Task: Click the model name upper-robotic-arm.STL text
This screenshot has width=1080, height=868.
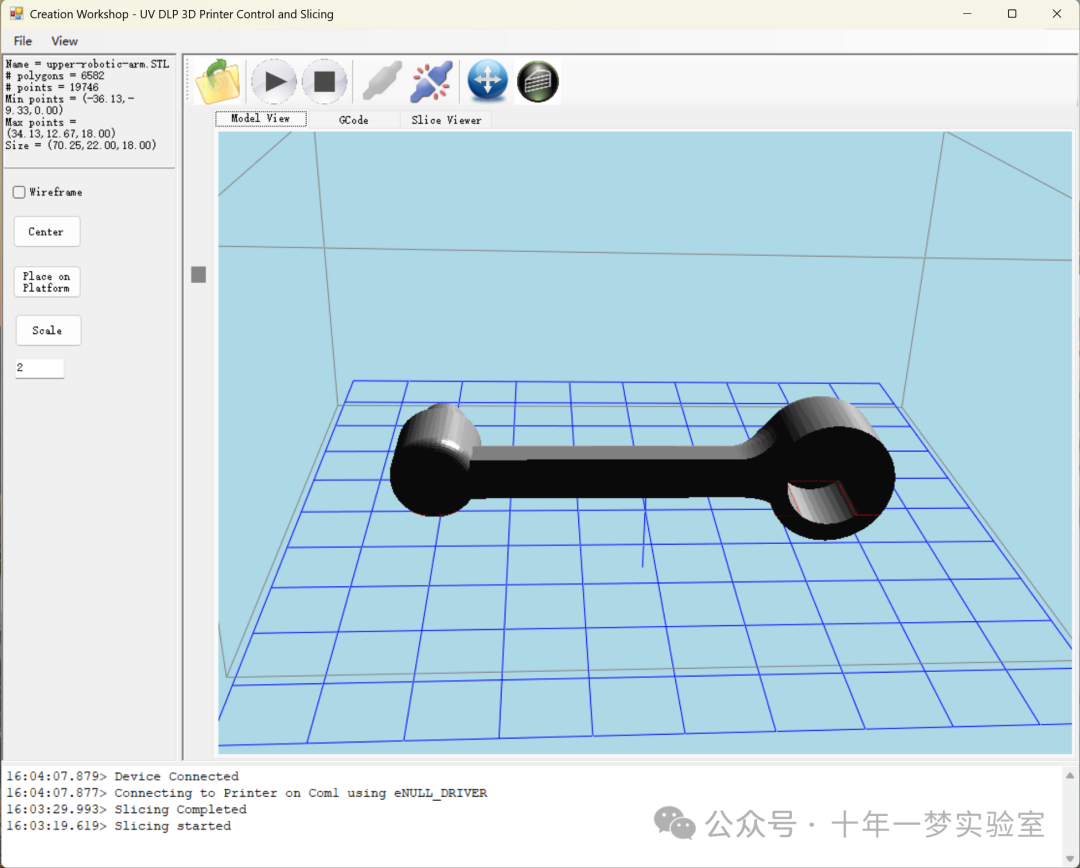Action: 107,64
